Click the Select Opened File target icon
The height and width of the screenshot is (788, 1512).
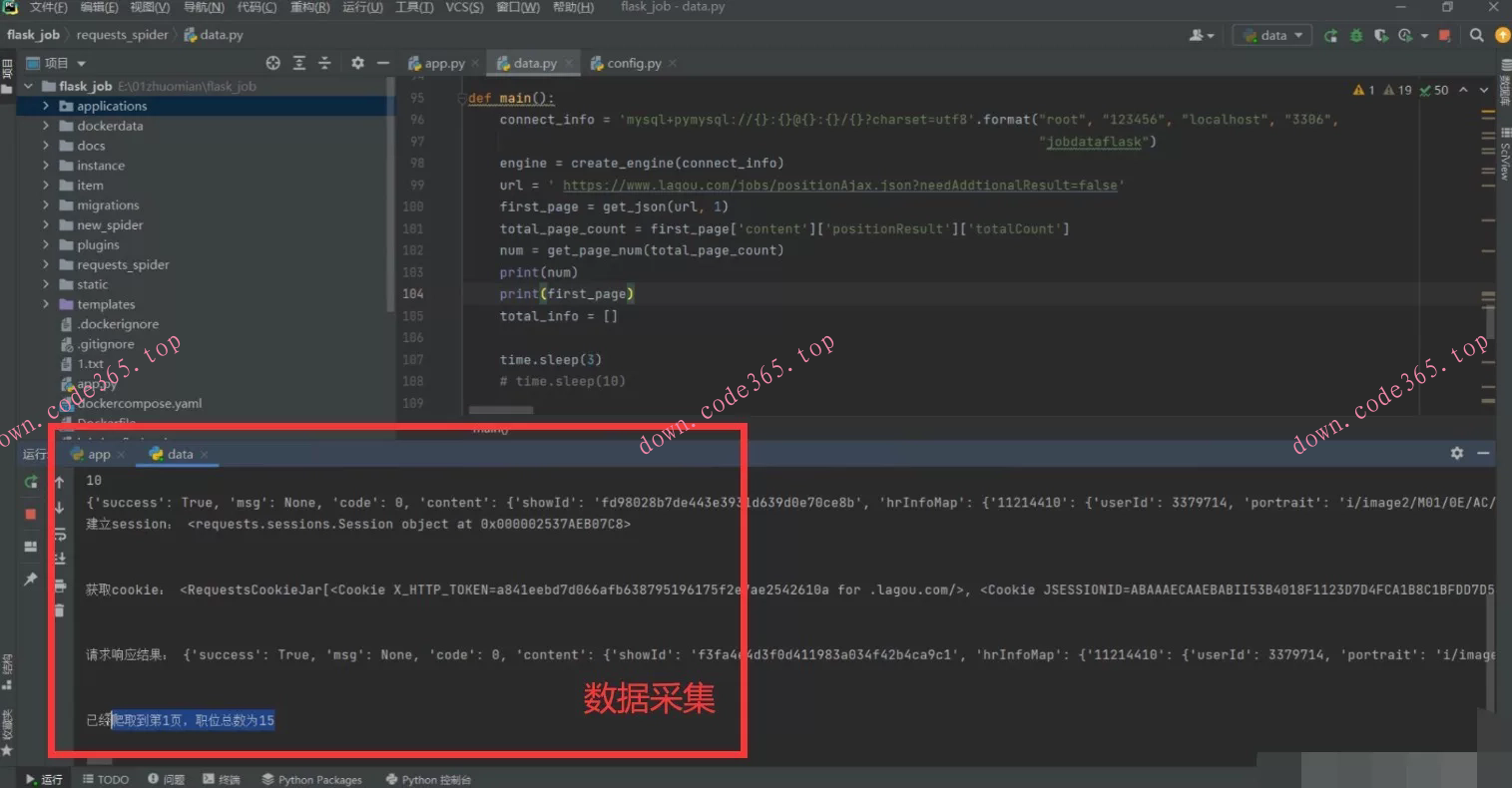(272, 63)
